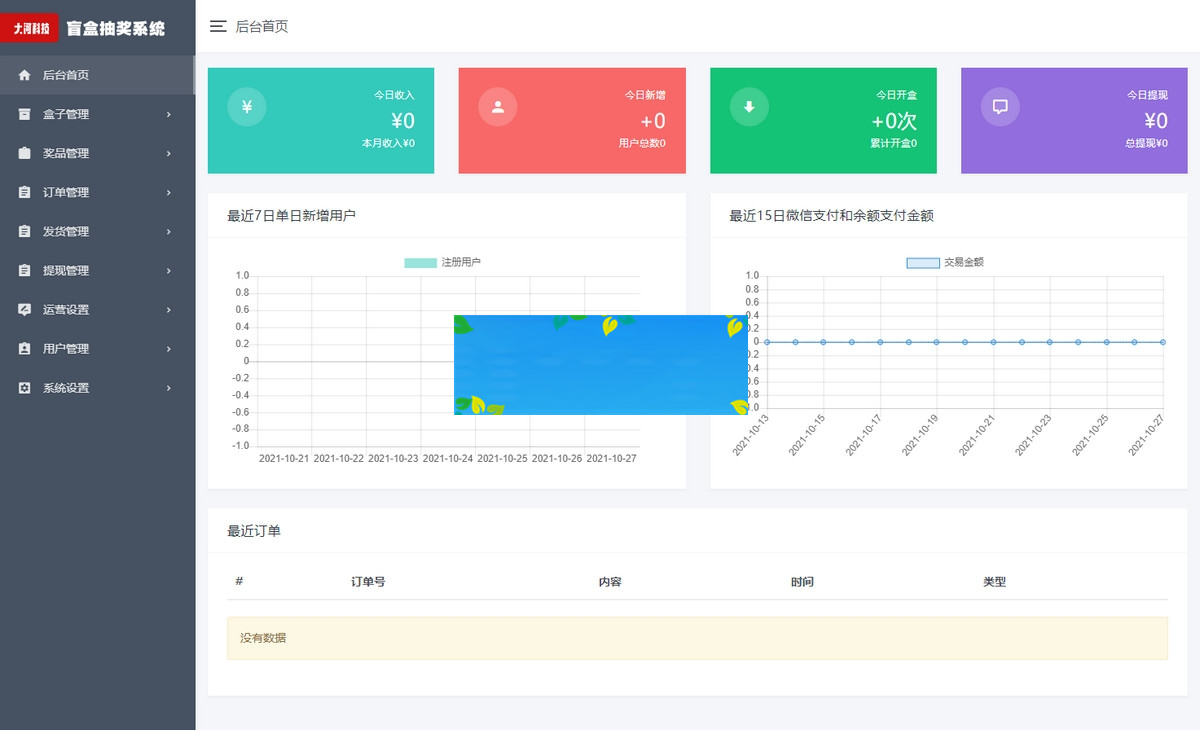The width and height of the screenshot is (1200, 730).
Task: Toggle the 注册用户 series in the chart legend
Action: pyautogui.click(x=448, y=261)
